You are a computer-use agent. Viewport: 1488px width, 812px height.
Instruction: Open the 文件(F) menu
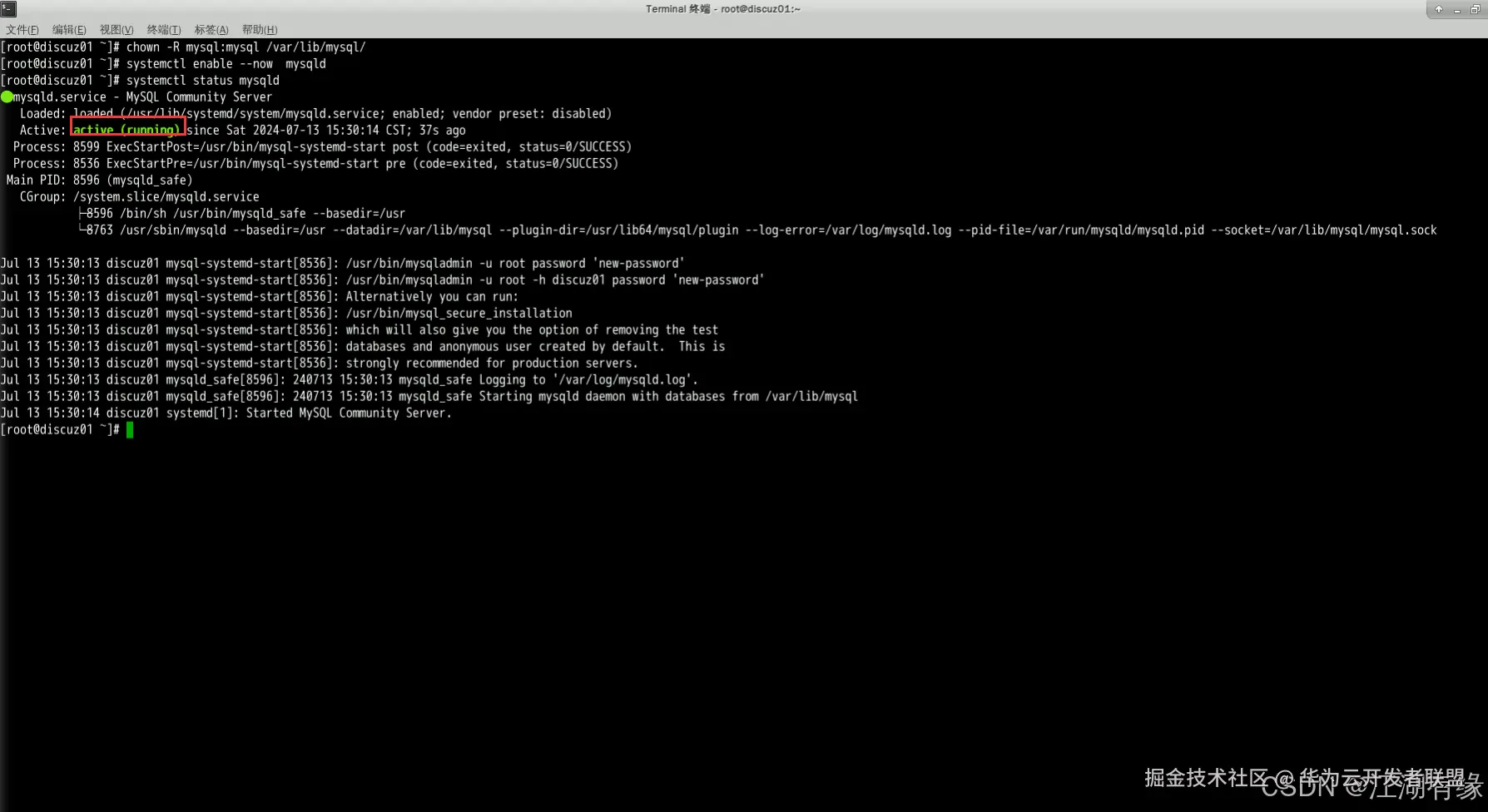(22, 30)
